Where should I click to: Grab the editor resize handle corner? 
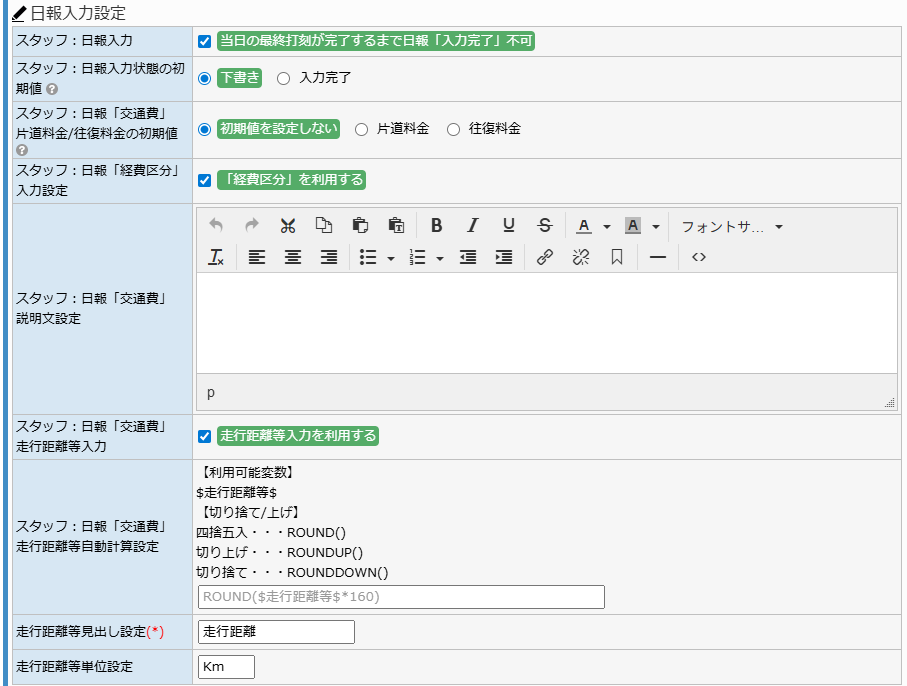pos(890,403)
